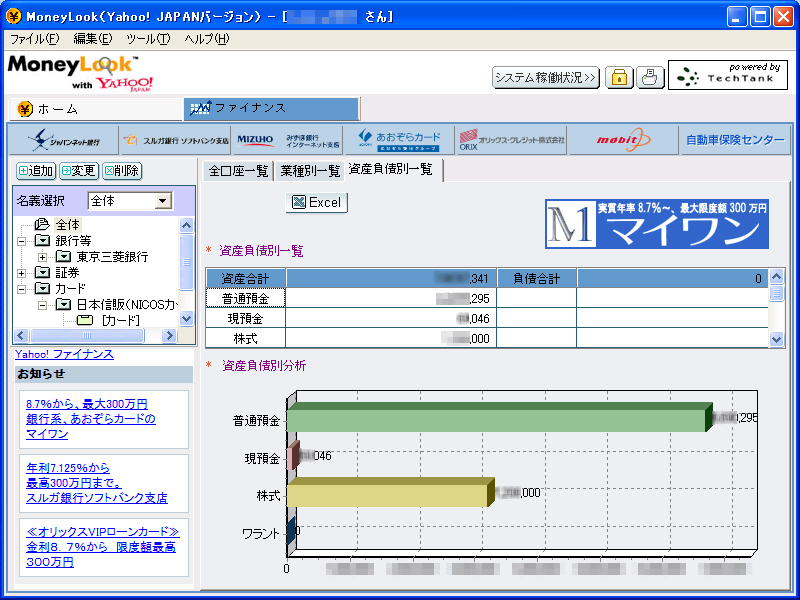Open the 年利7.125%から スルガ銀行 link

[97, 483]
